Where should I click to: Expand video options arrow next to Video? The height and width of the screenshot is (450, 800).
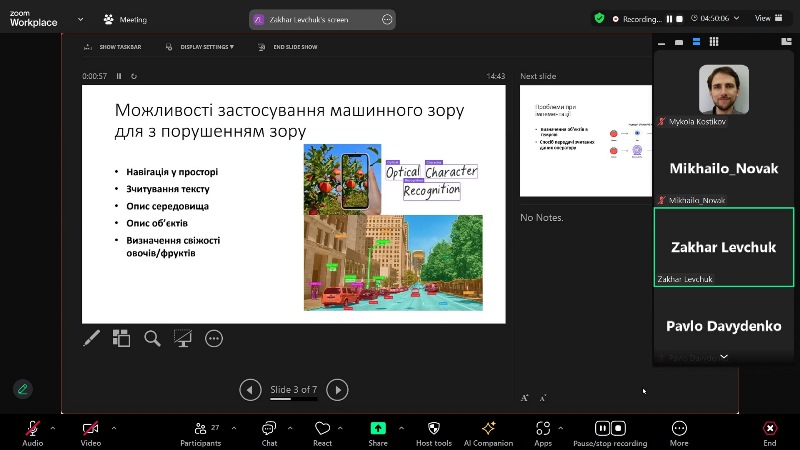[114, 428]
